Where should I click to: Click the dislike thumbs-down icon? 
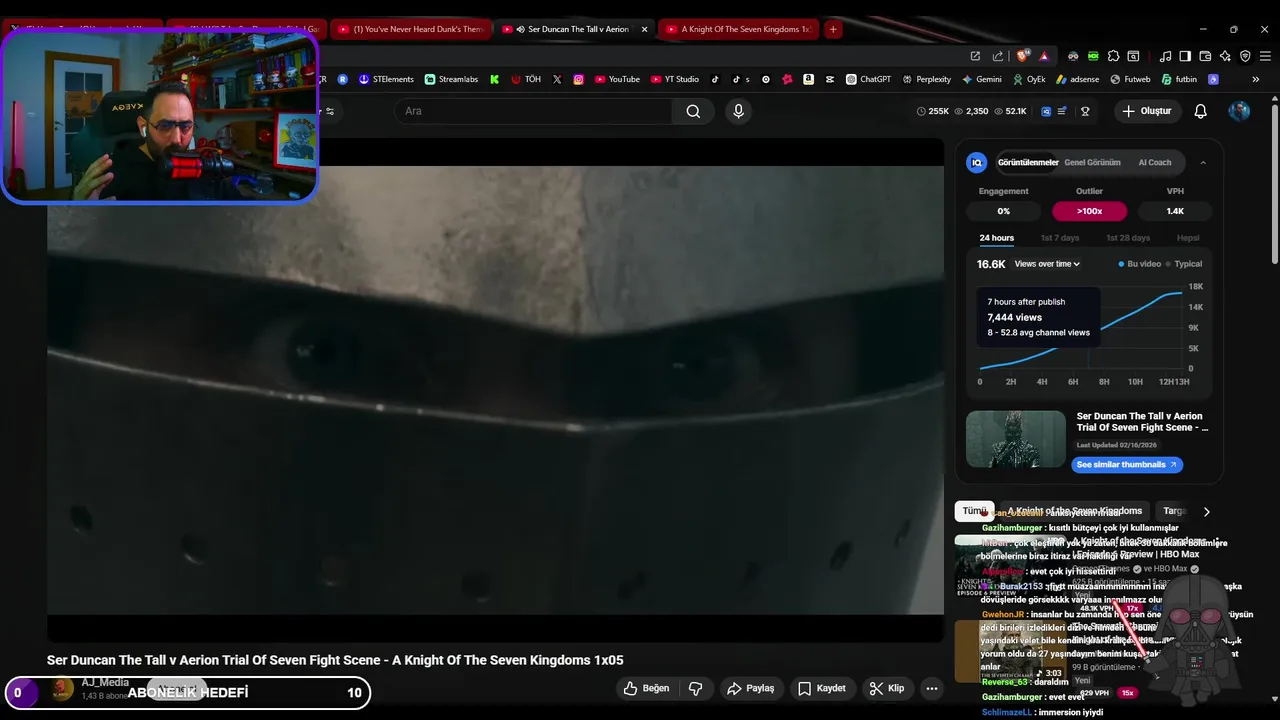(x=695, y=688)
